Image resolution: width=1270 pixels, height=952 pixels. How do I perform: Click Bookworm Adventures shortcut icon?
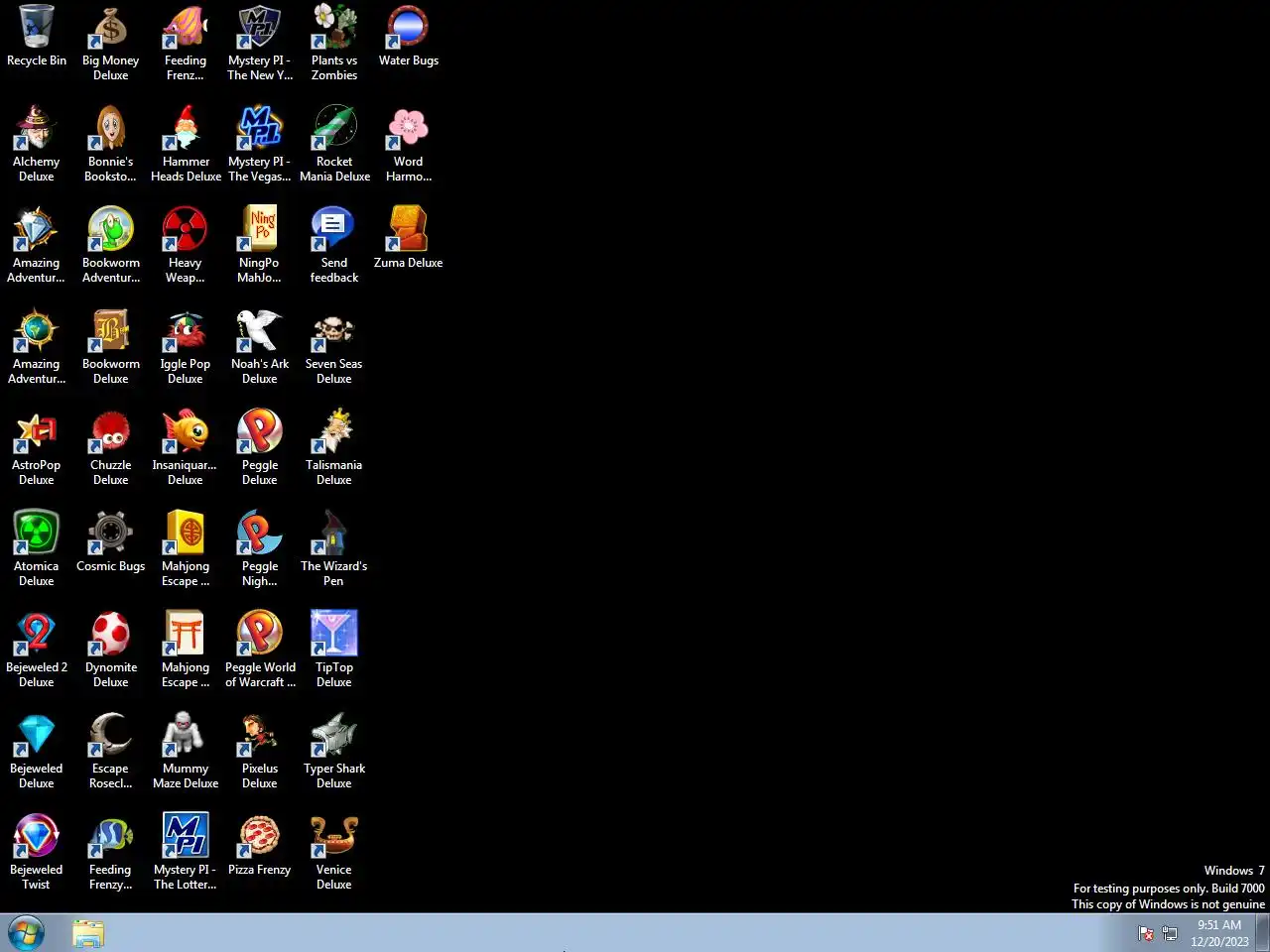[x=111, y=229]
